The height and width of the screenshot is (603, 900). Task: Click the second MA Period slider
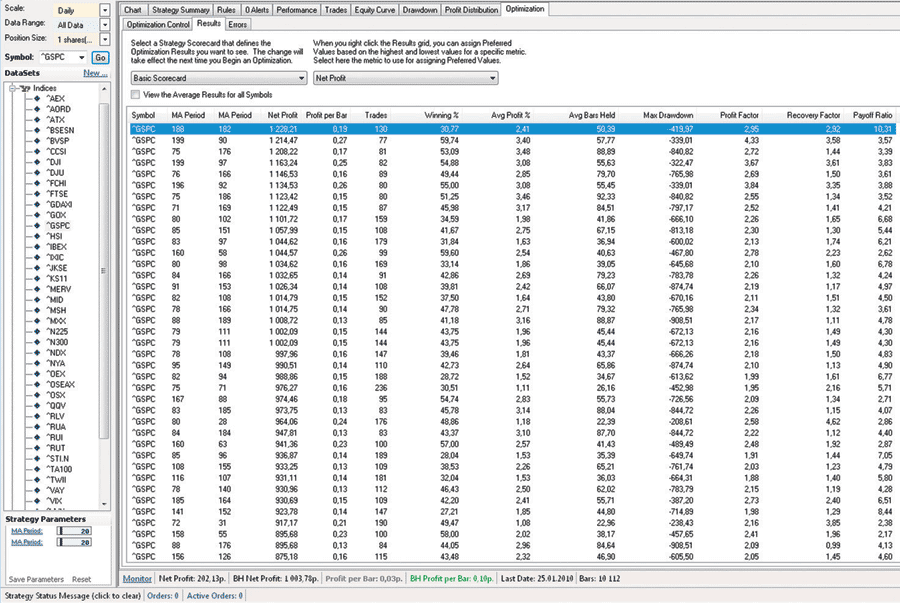(x=74, y=542)
